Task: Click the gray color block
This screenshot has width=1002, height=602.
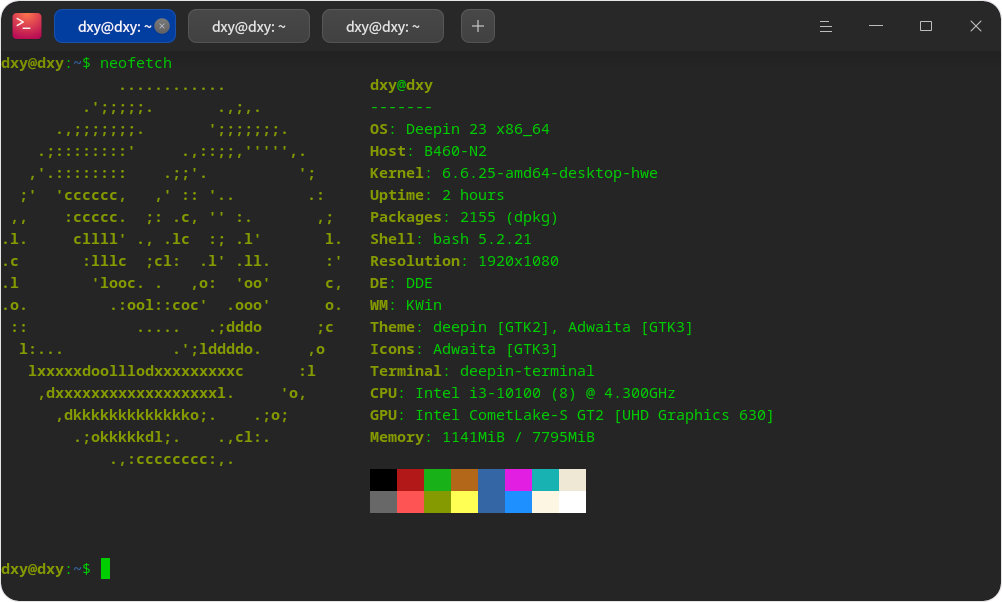Action: point(383,502)
